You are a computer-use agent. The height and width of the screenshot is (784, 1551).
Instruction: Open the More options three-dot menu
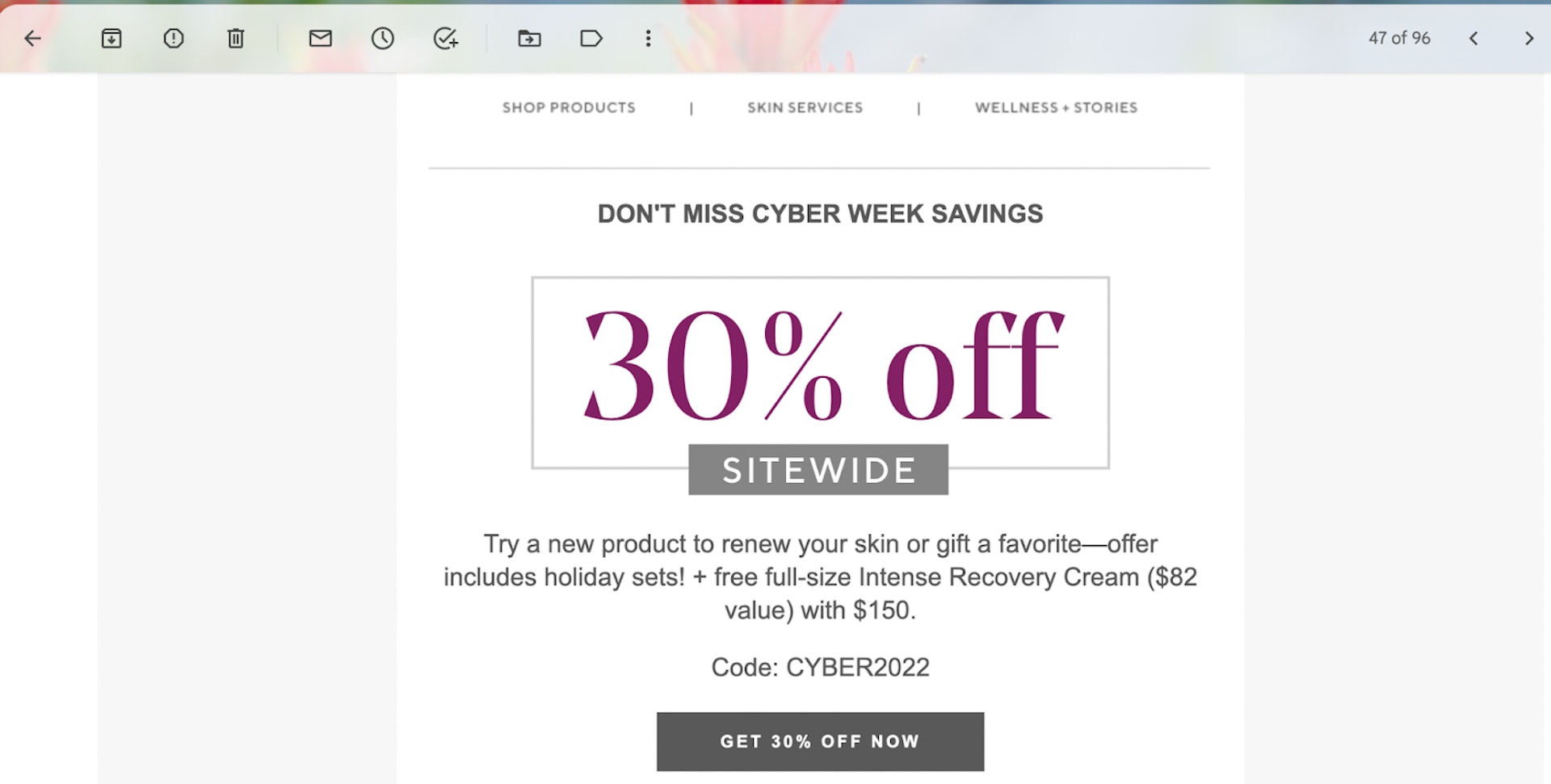(x=648, y=38)
